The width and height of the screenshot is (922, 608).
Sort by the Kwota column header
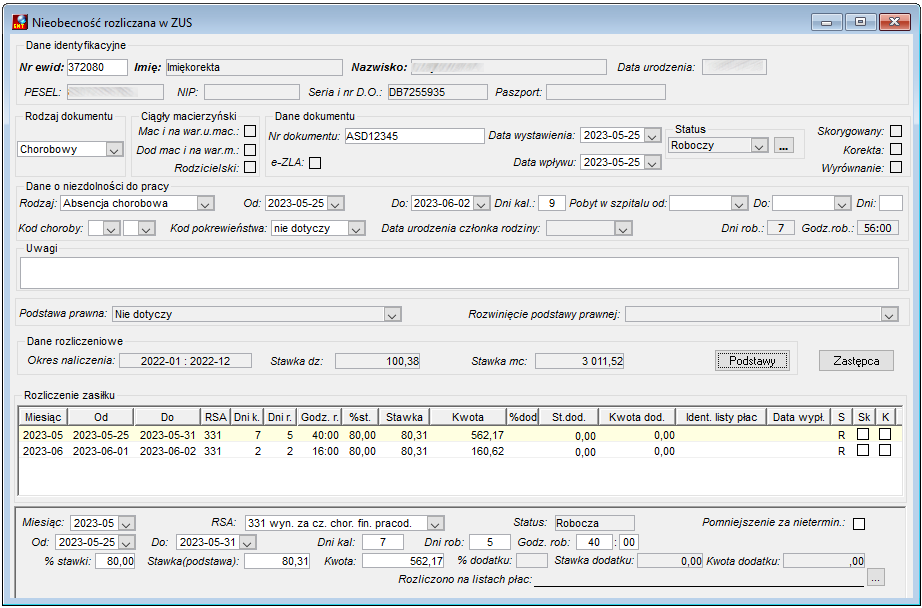click(468, 417)
